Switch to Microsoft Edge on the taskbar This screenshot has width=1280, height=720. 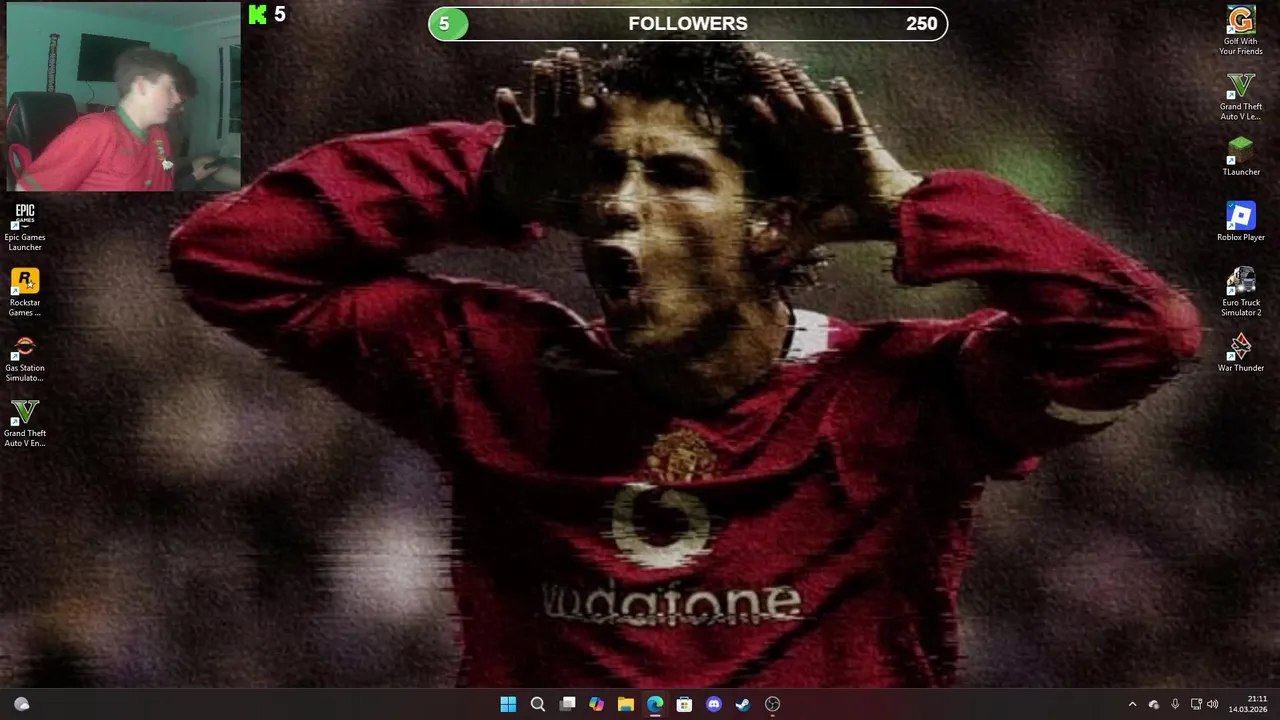[655, 704]
